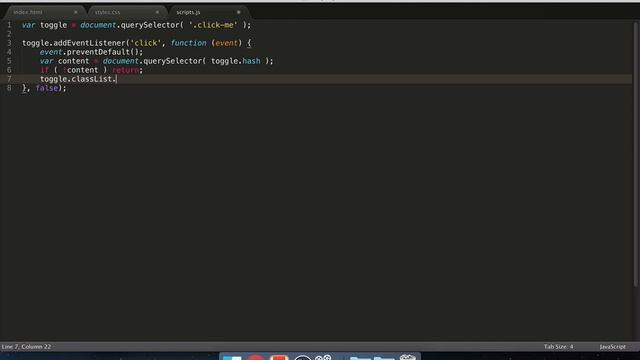Viewport: 640px width, 360px height.
Task: Click line number 5 in the gutter
Action: (9, 61)
